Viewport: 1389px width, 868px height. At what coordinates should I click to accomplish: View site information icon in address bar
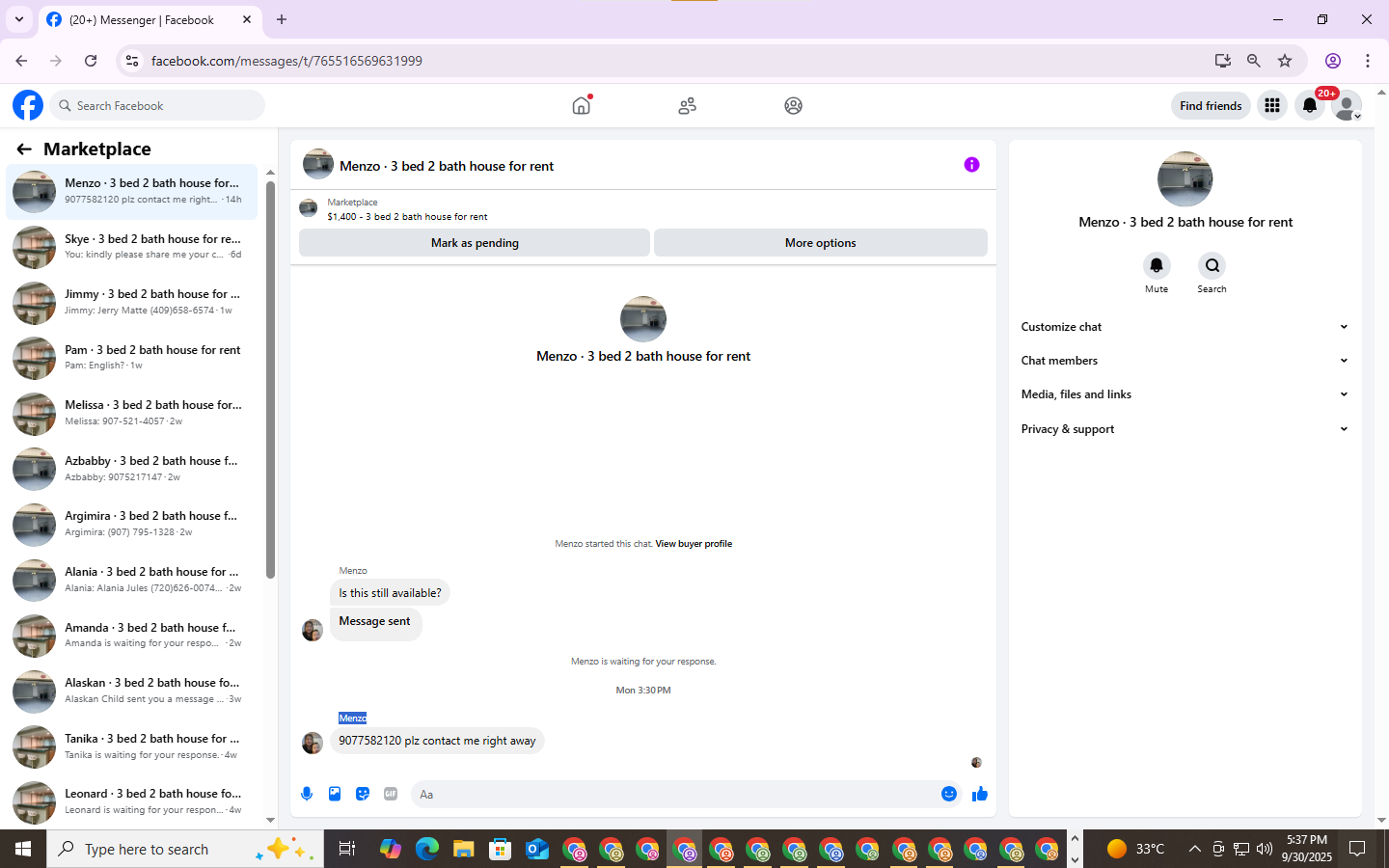pos(132,61)
